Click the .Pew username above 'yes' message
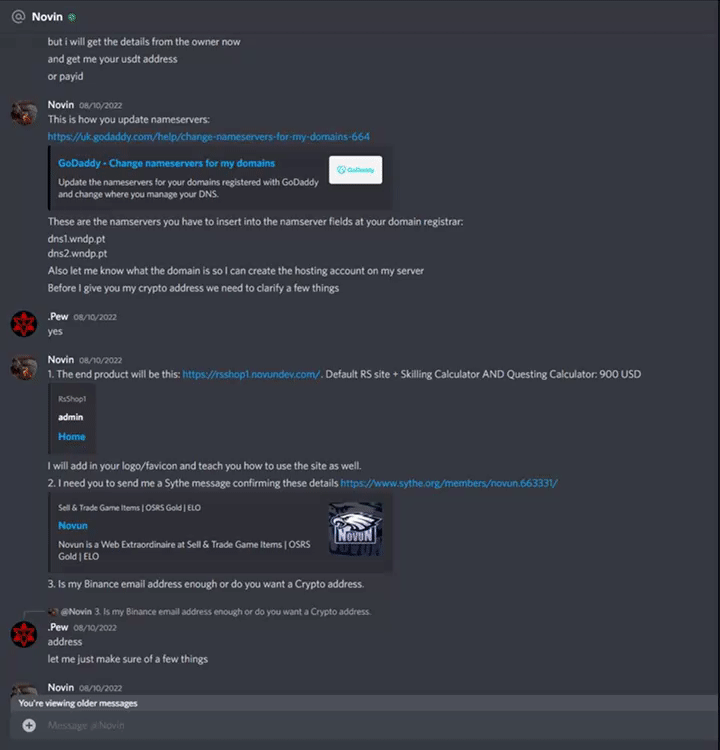 point(58,317)
